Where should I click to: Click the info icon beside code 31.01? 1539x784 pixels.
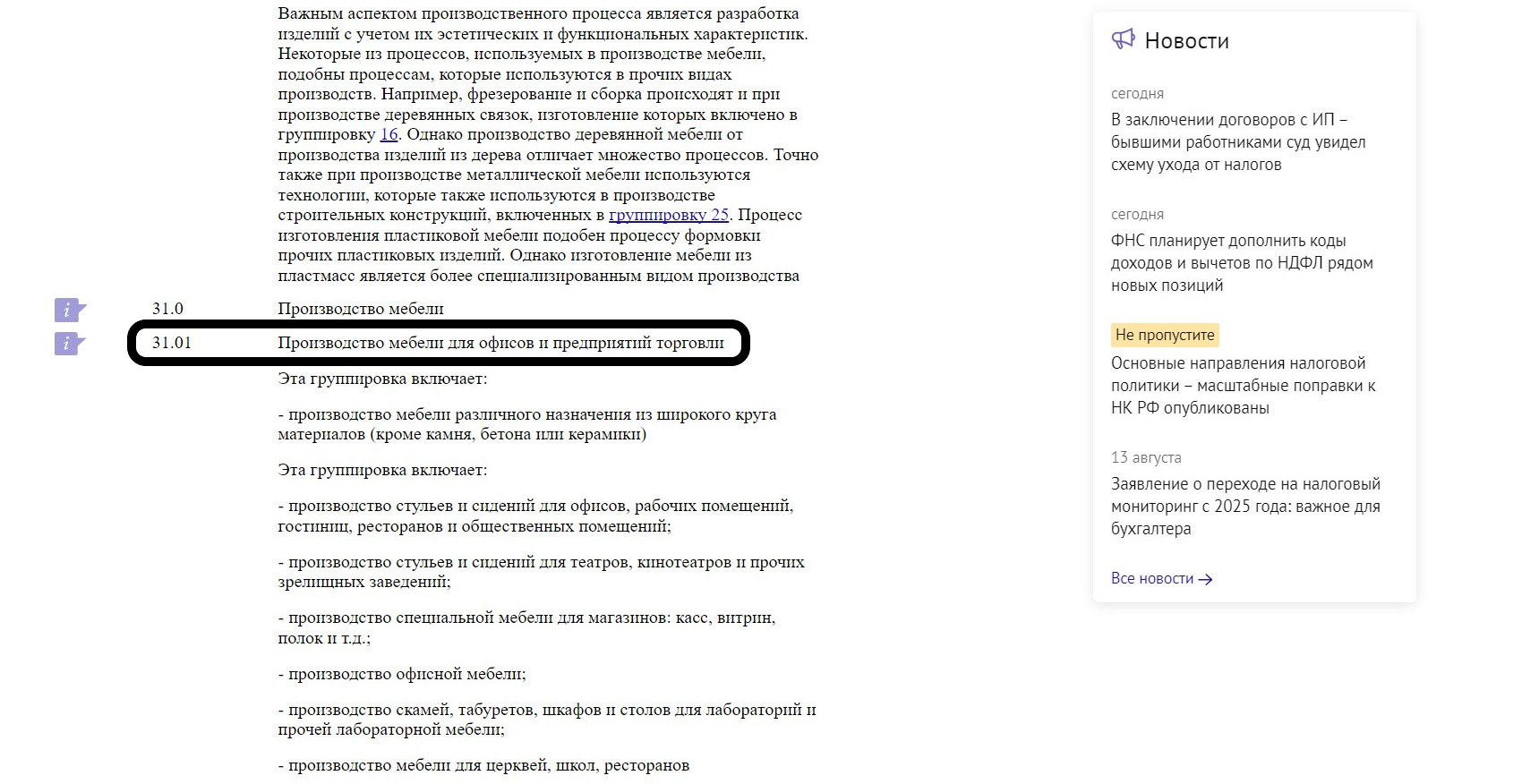[x=69, y=344]
